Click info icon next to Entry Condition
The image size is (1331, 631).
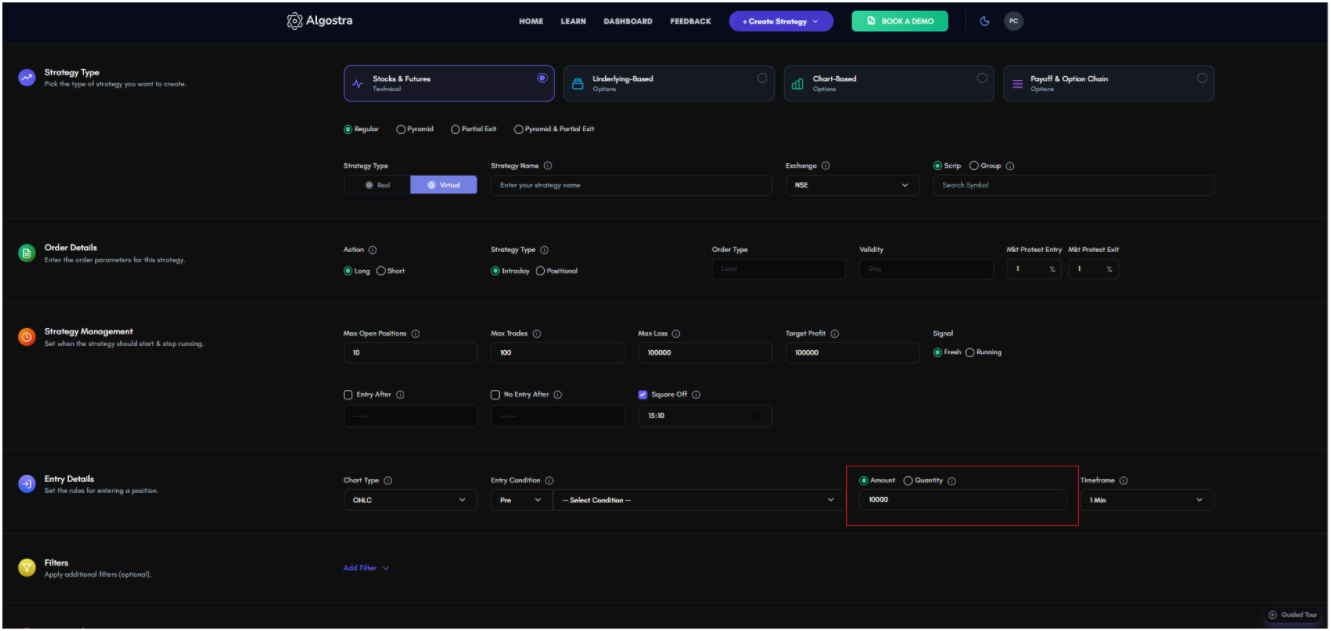coord(549,481)
